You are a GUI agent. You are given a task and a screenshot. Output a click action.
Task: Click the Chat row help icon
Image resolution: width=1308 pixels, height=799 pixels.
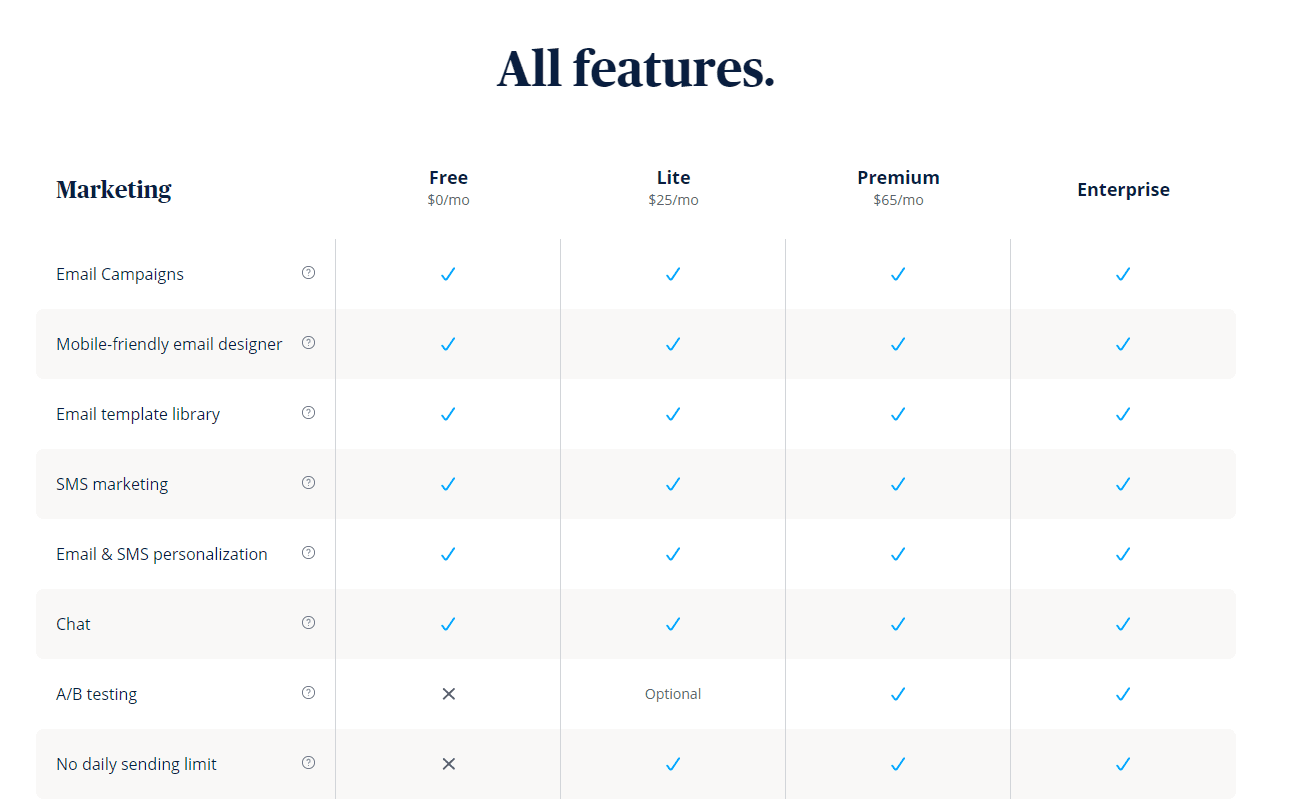tap(308, 623)
